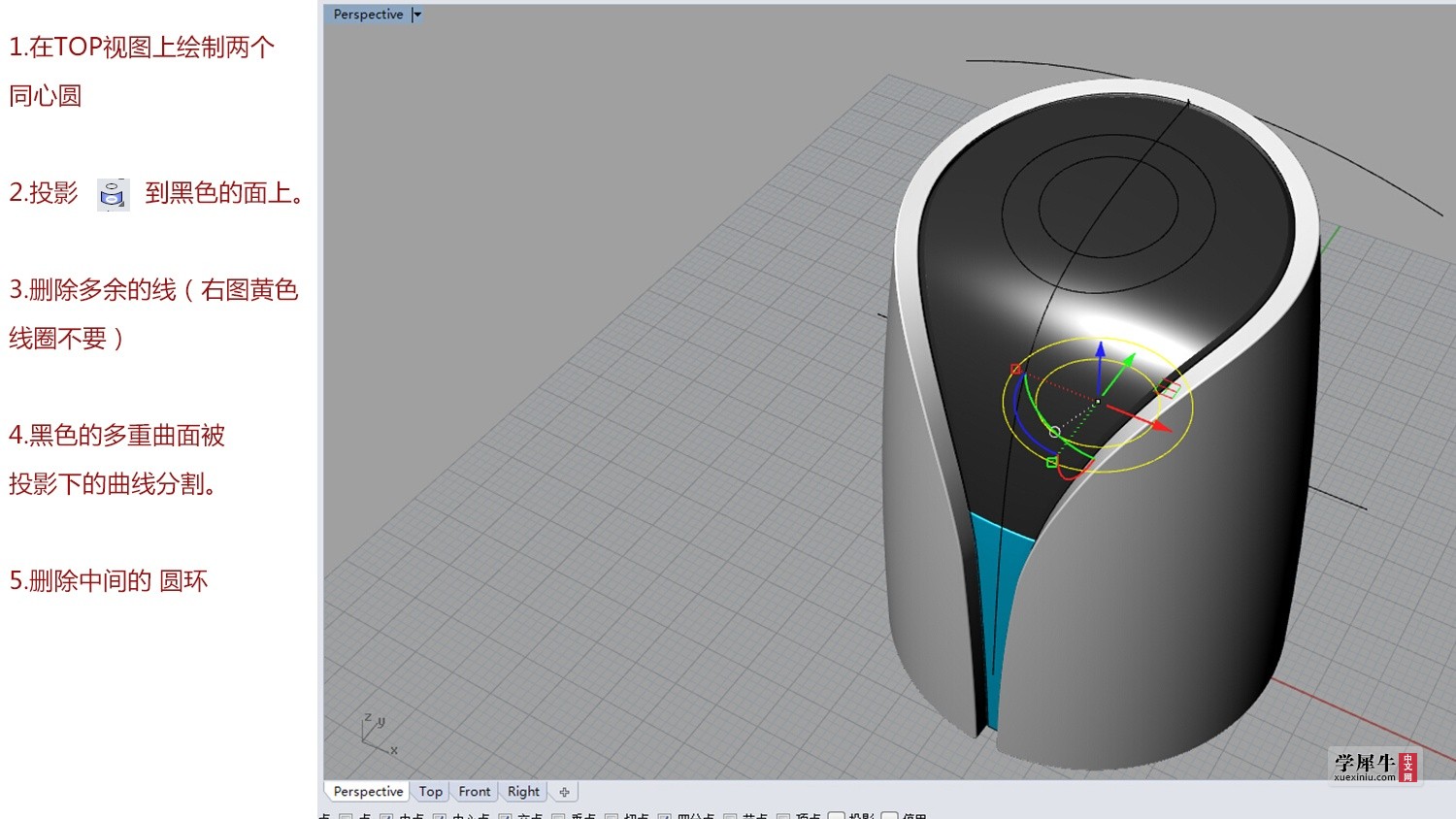Switch to the Right viewport tab
1456x819 pixels.
click(x=523, y=792)
